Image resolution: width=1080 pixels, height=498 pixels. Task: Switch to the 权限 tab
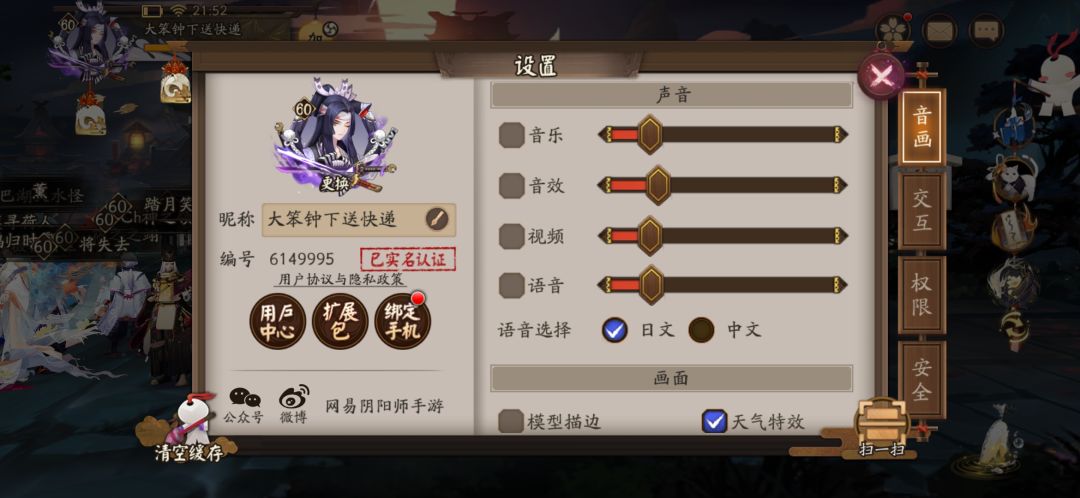pos(922,295)
